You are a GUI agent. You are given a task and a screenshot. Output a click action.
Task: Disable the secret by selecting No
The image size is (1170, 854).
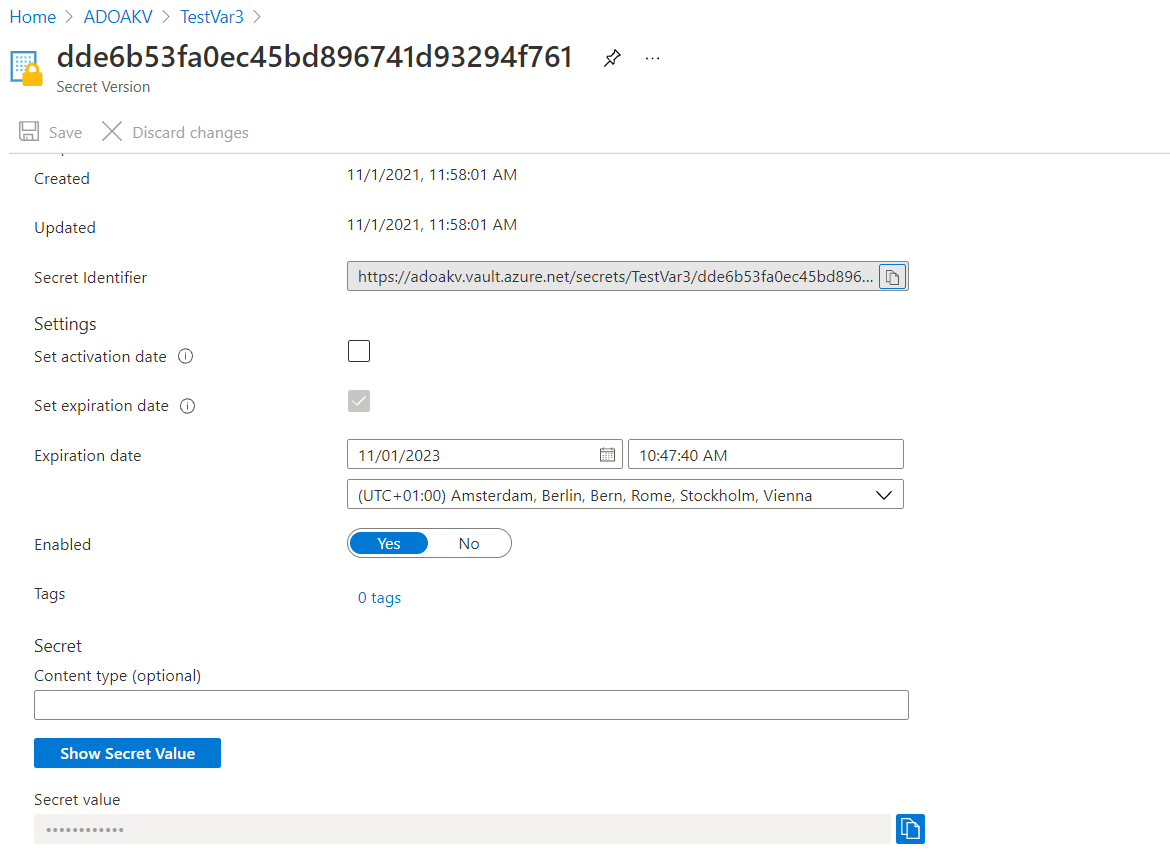(469, 542)
